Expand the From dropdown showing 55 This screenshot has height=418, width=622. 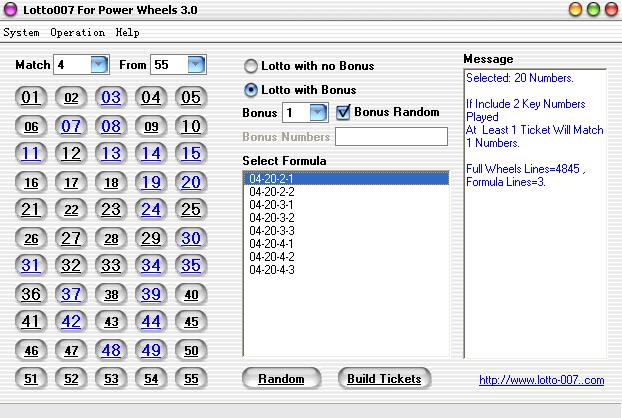[x=196, y=65]
